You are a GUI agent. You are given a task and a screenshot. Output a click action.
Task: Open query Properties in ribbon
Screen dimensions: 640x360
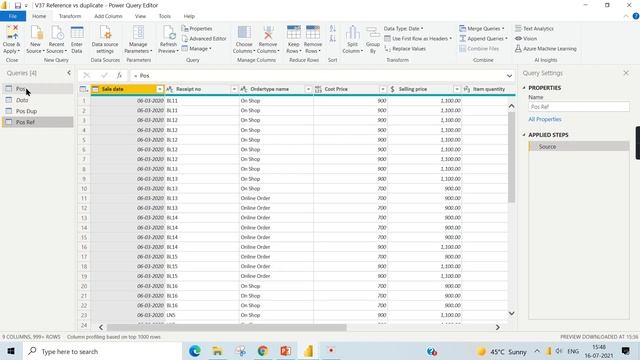197,29
